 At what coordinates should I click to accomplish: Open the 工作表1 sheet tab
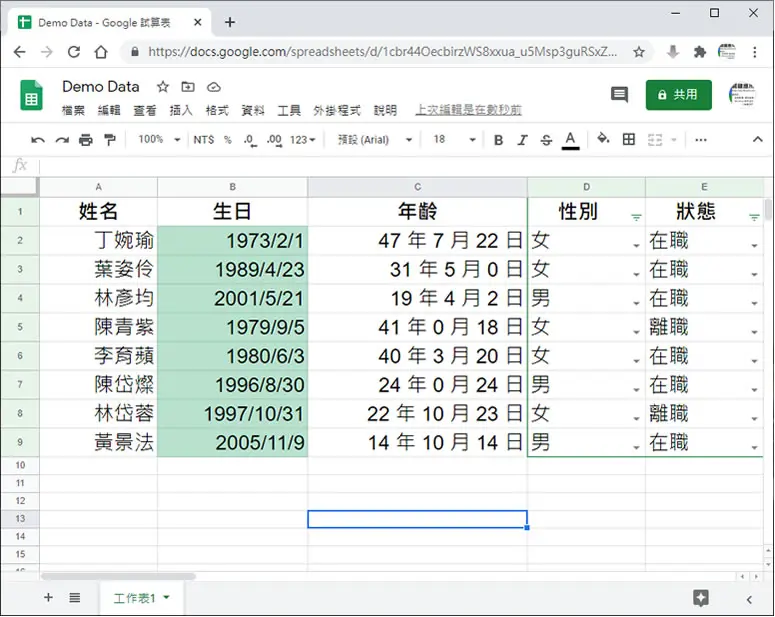[141, 598]
